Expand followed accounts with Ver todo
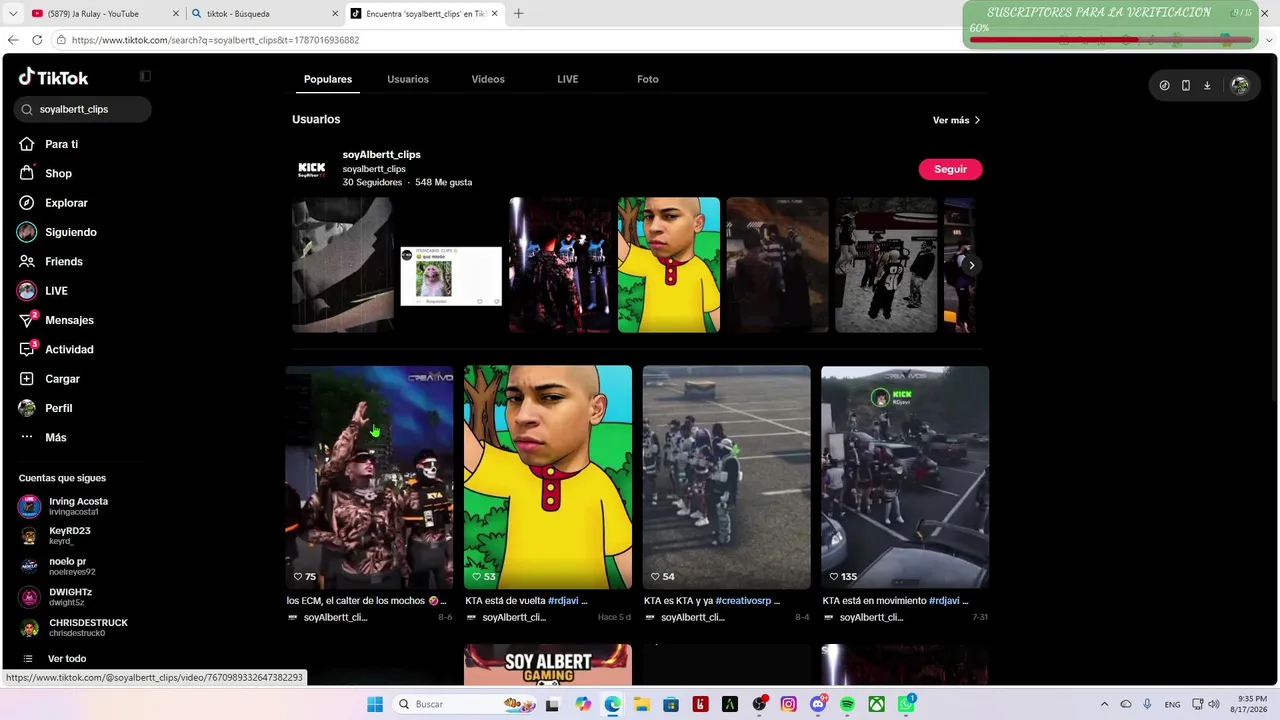The height and width of the screenshot is (720, 1280). [67, 659]
